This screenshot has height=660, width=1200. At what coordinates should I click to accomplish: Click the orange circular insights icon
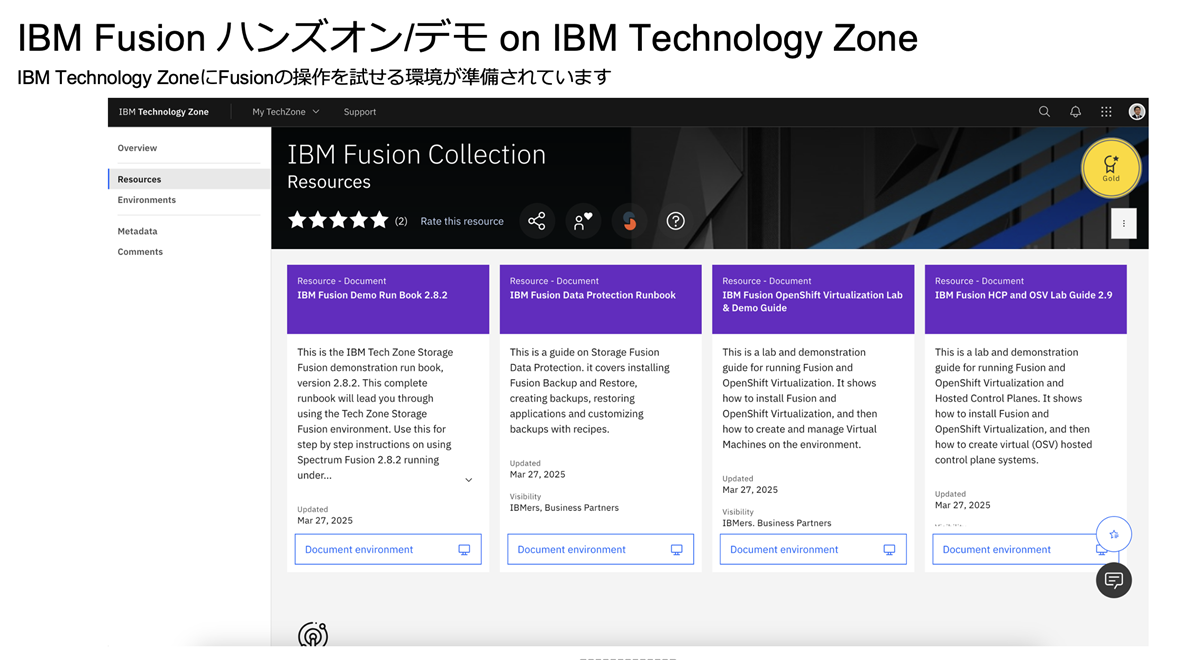coord(629,221)
